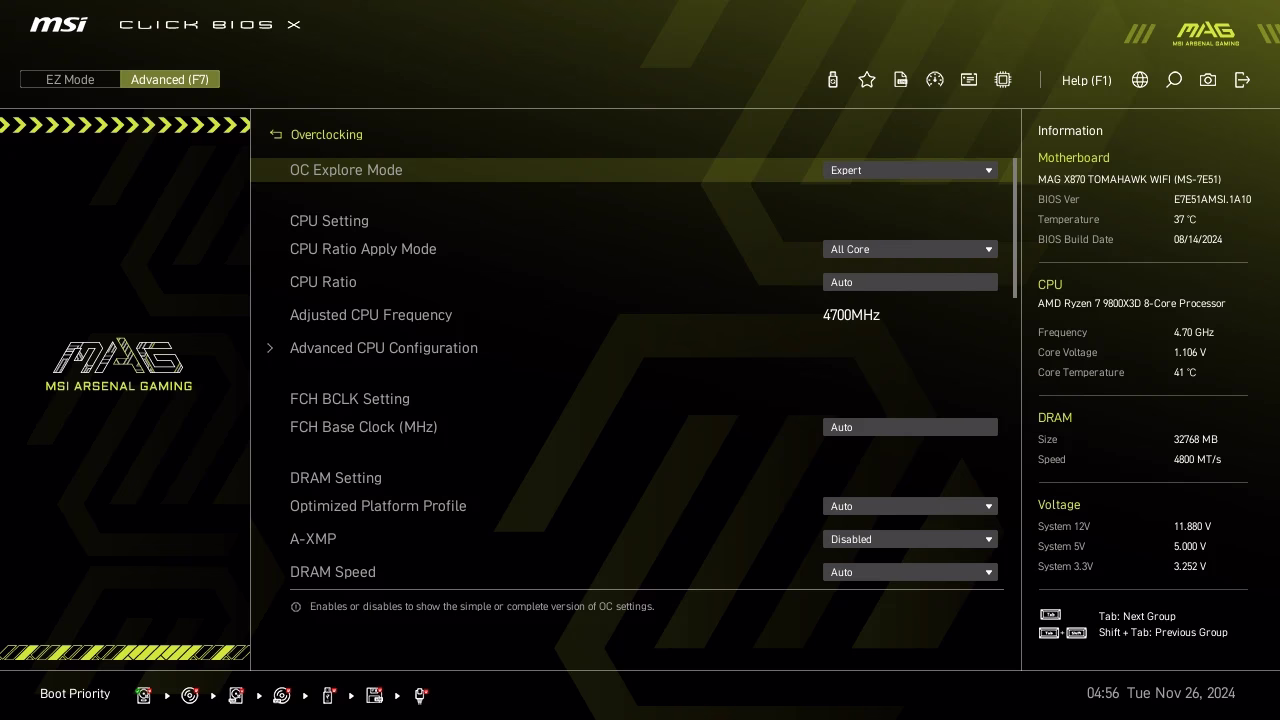Go back using the Overclocking arrow icon
Screen dimensions: 1280x720
tap(276, 134)
